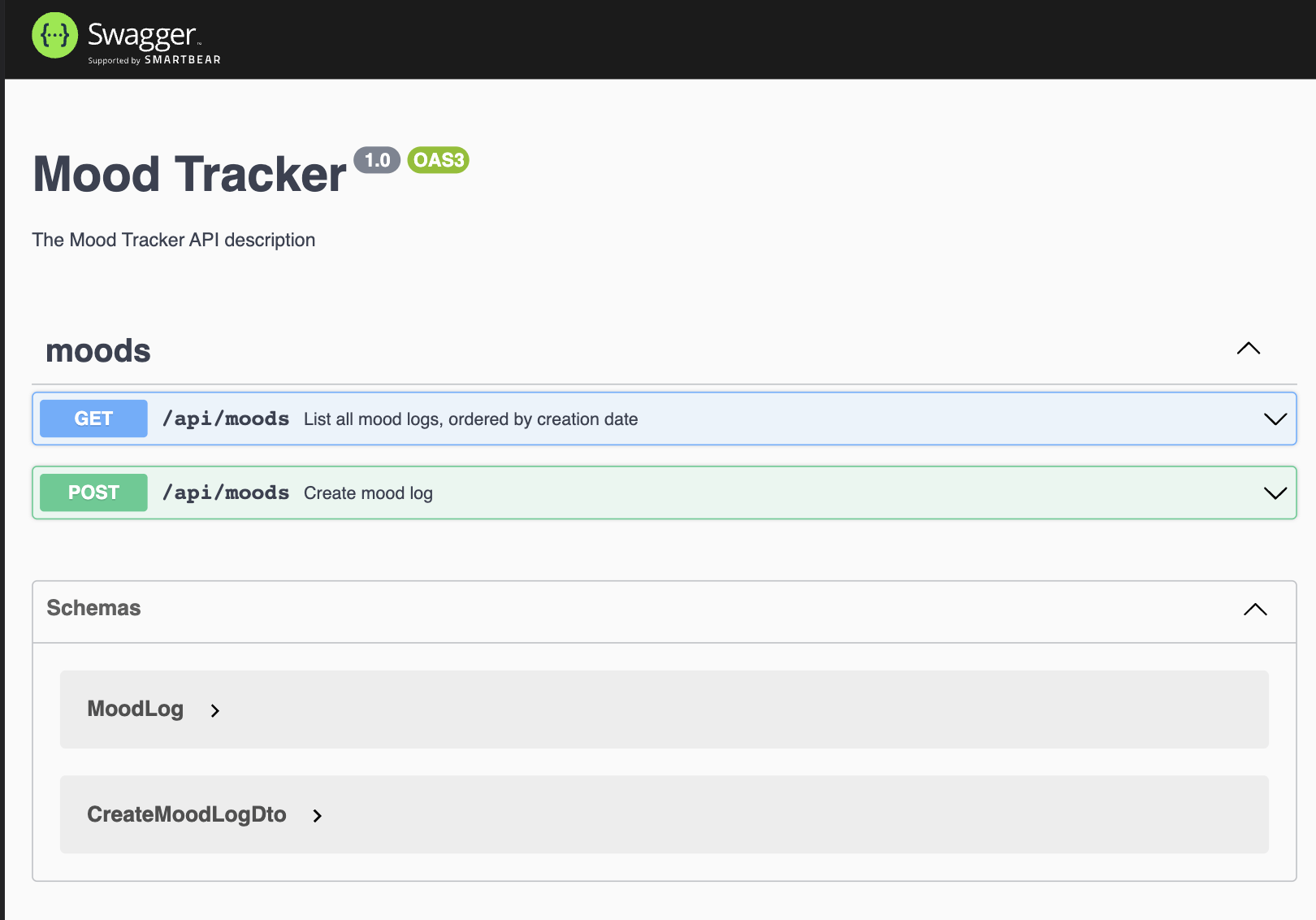Click the 'Create mood log' summary text
The width and height of the screenshot is (1316, 920).
368,493
